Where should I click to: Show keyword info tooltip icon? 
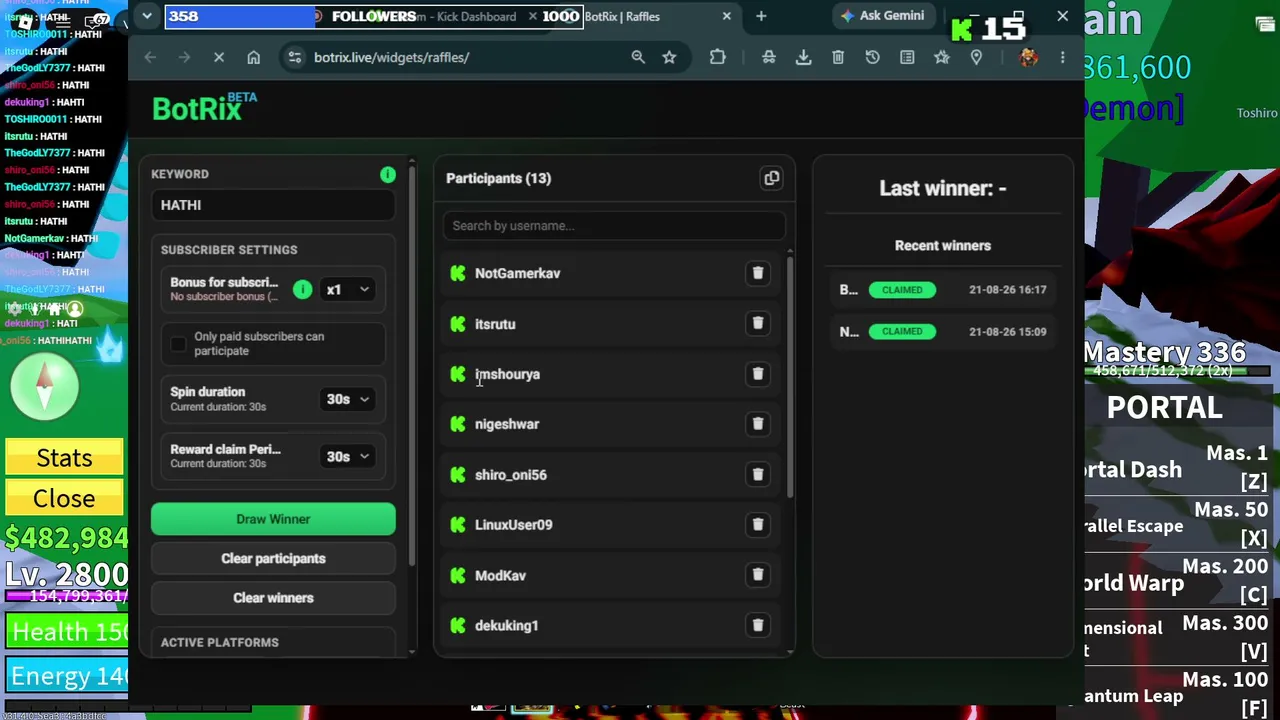tap(388, 175)
